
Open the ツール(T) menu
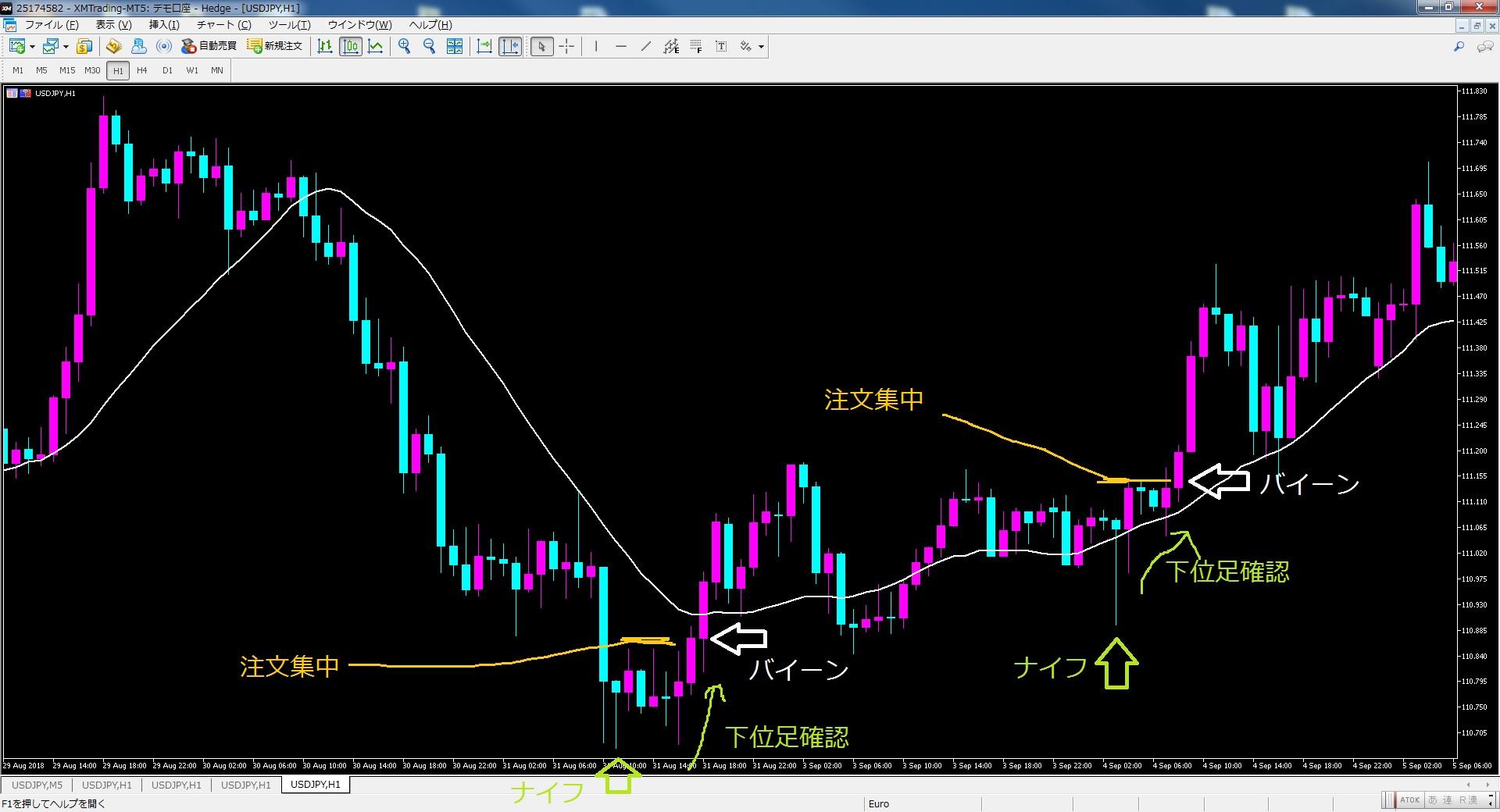(289, 25)
